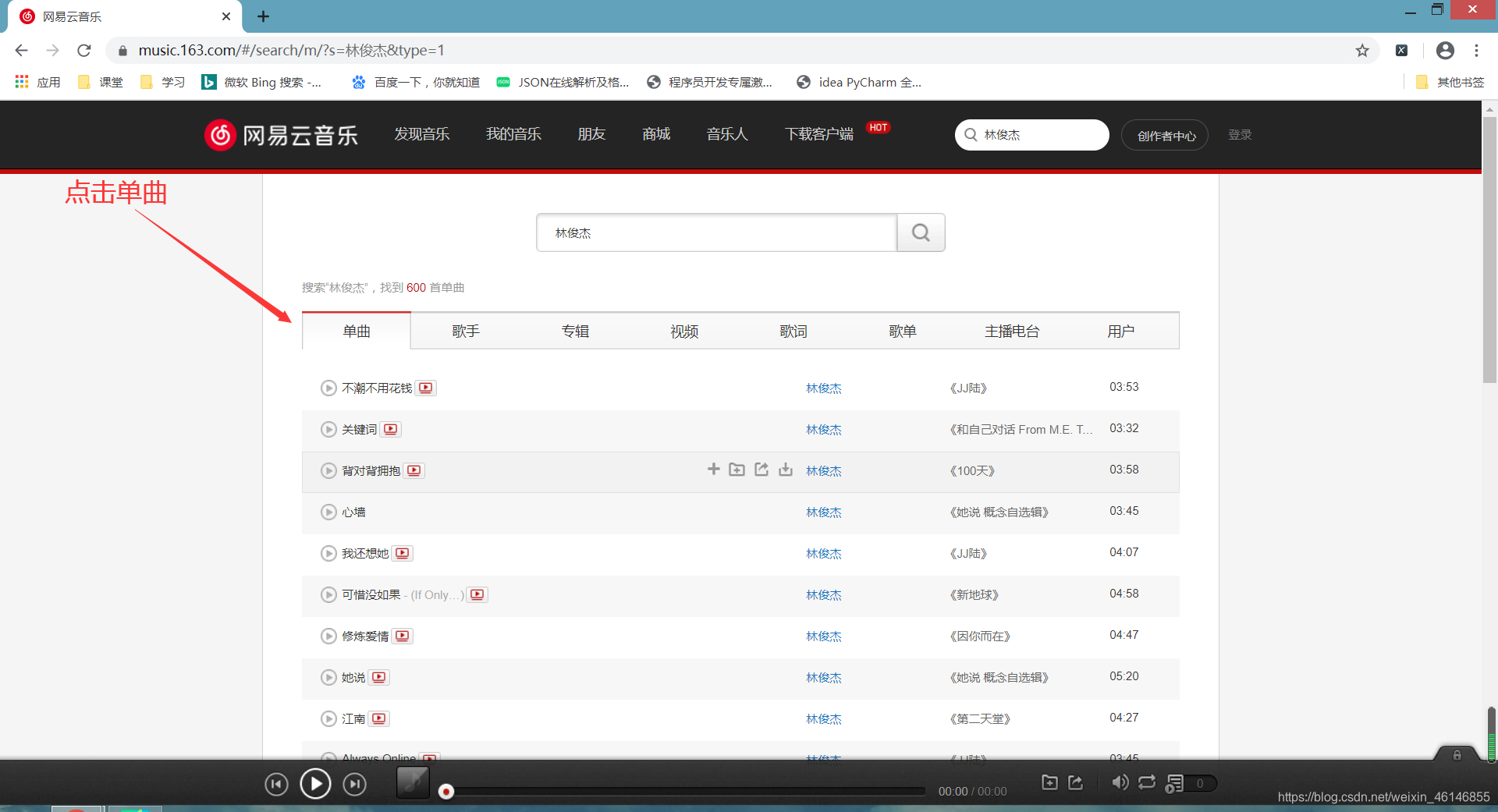Go back to the previous page
This screenshot has height=812, width=1498.
click(21, 51)
